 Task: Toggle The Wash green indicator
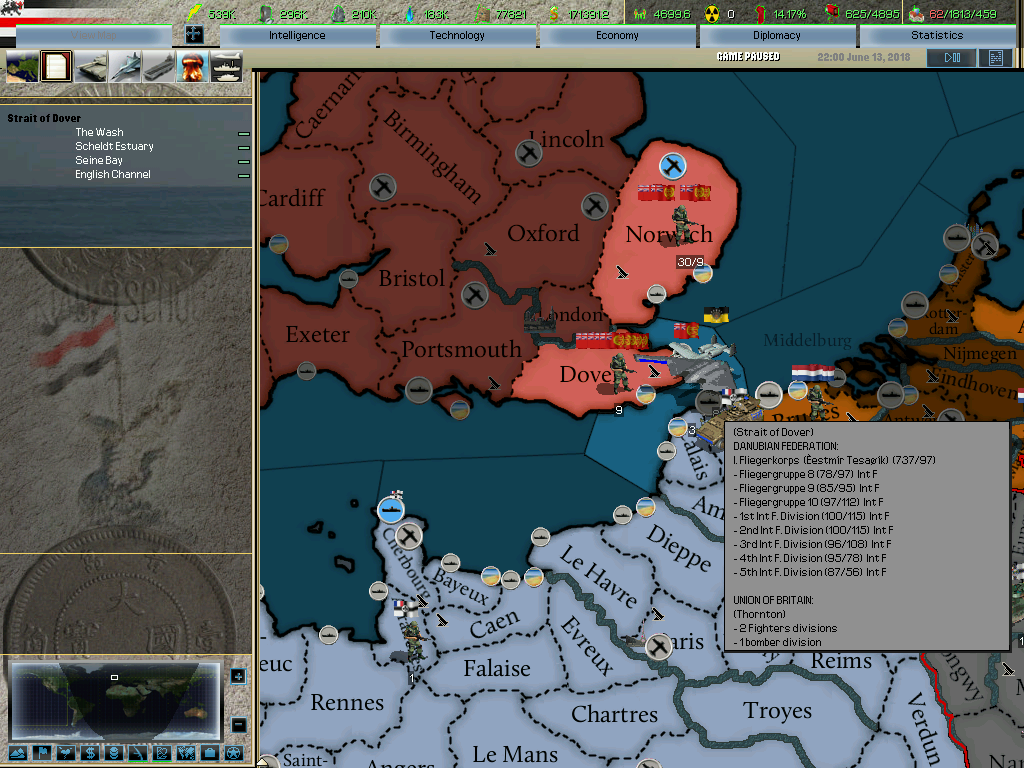point(243,133)
